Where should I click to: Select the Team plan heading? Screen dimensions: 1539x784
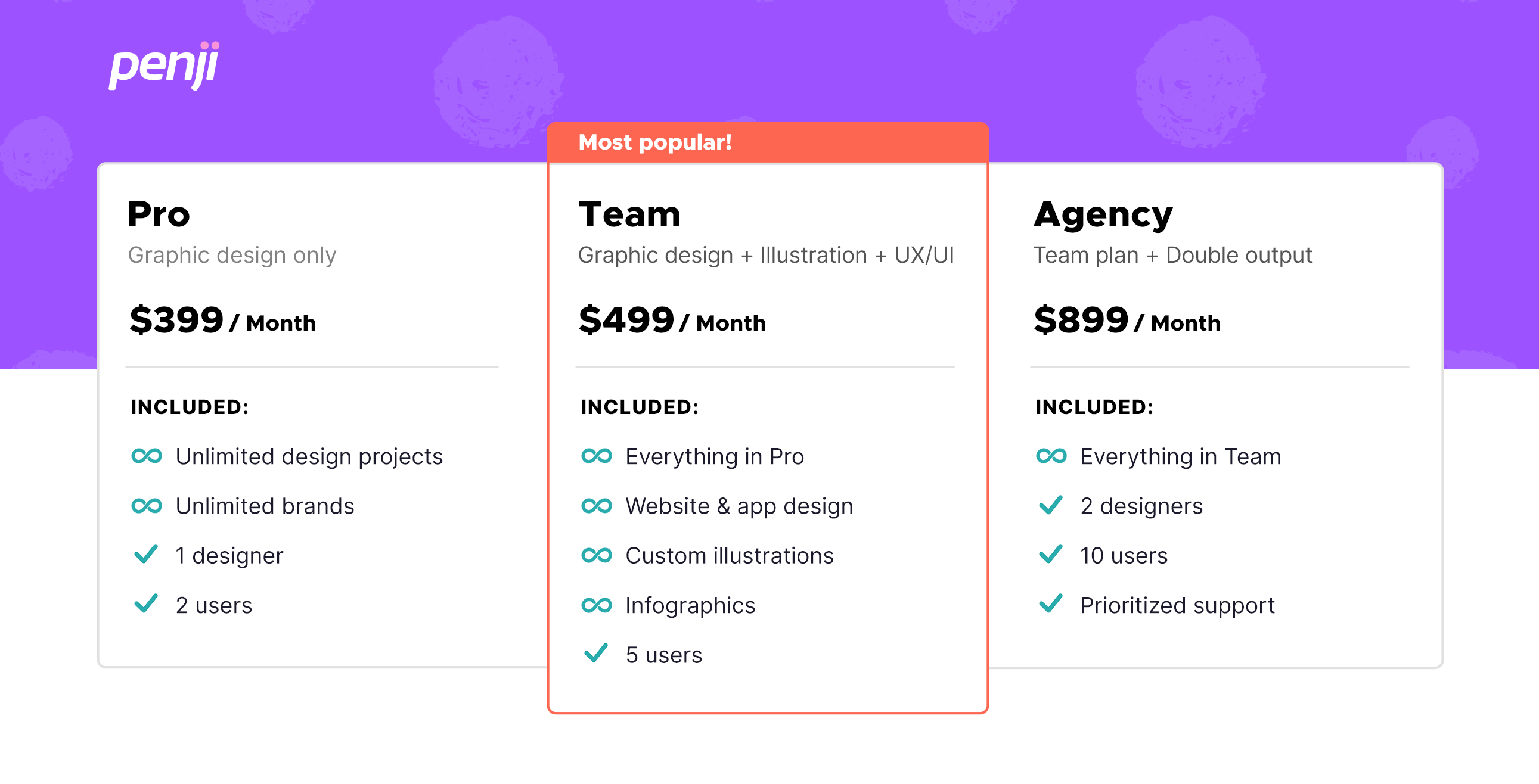629,214
